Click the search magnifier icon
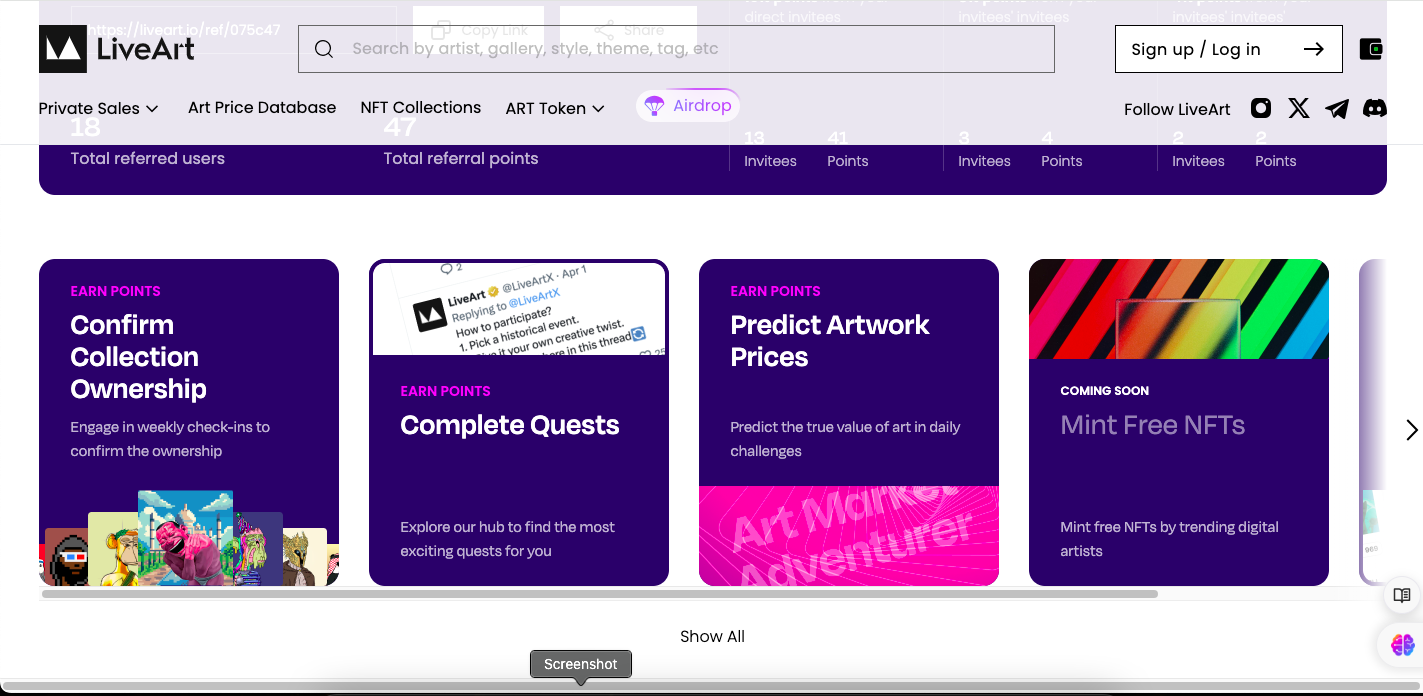The height and width of the screenshot is (696, 1423). point(324,49)
